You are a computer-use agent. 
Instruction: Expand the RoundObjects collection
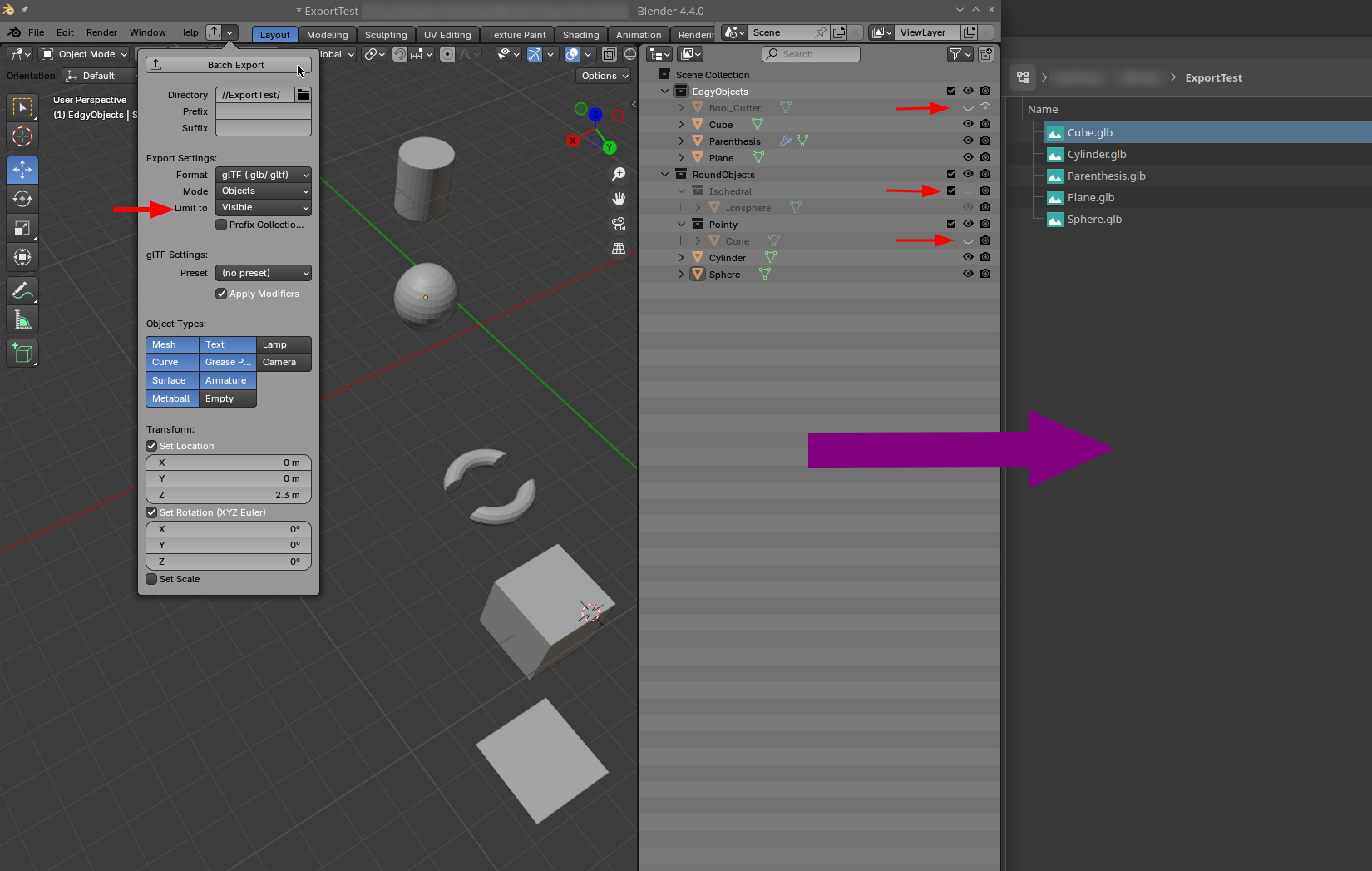tap(664, 174)
